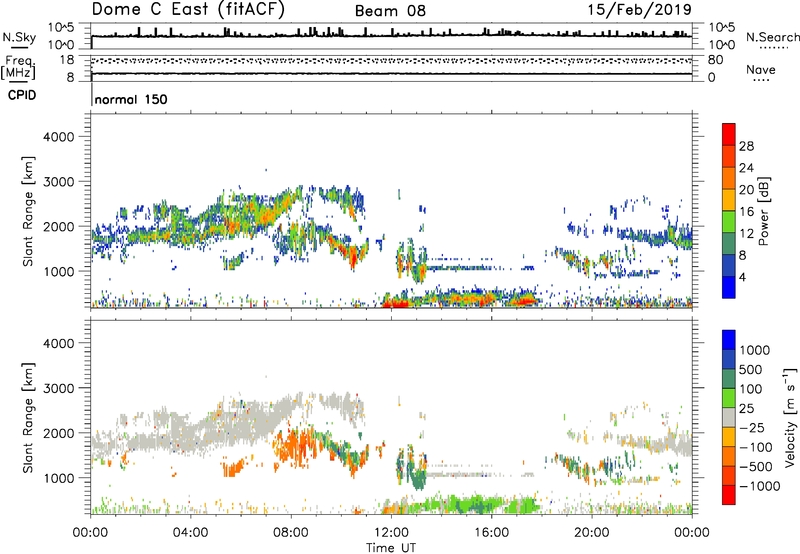Pick the red segment above 28 on the Power bar
The width and height of the screenshot is (800, 554).
[x=729, y=135]
